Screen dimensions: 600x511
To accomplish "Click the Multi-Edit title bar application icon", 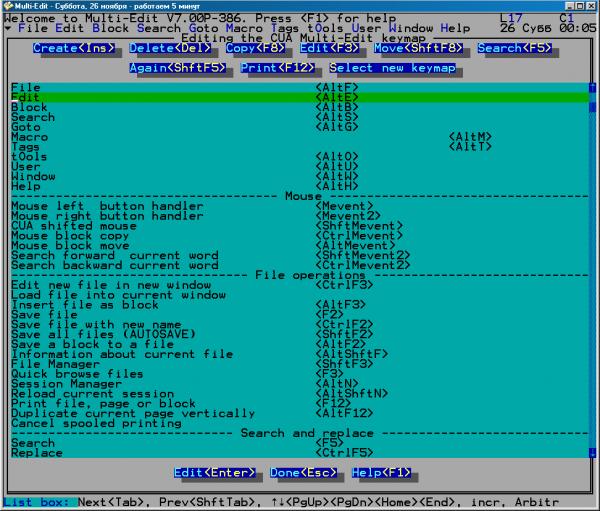I will [7, 6].
